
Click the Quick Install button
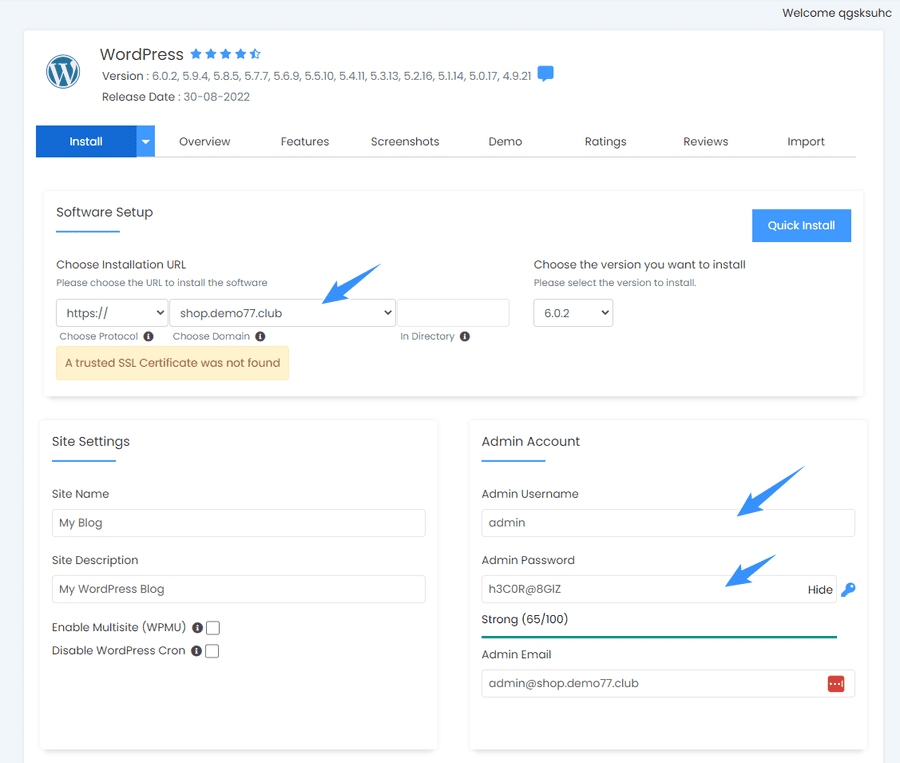point(801,226)
